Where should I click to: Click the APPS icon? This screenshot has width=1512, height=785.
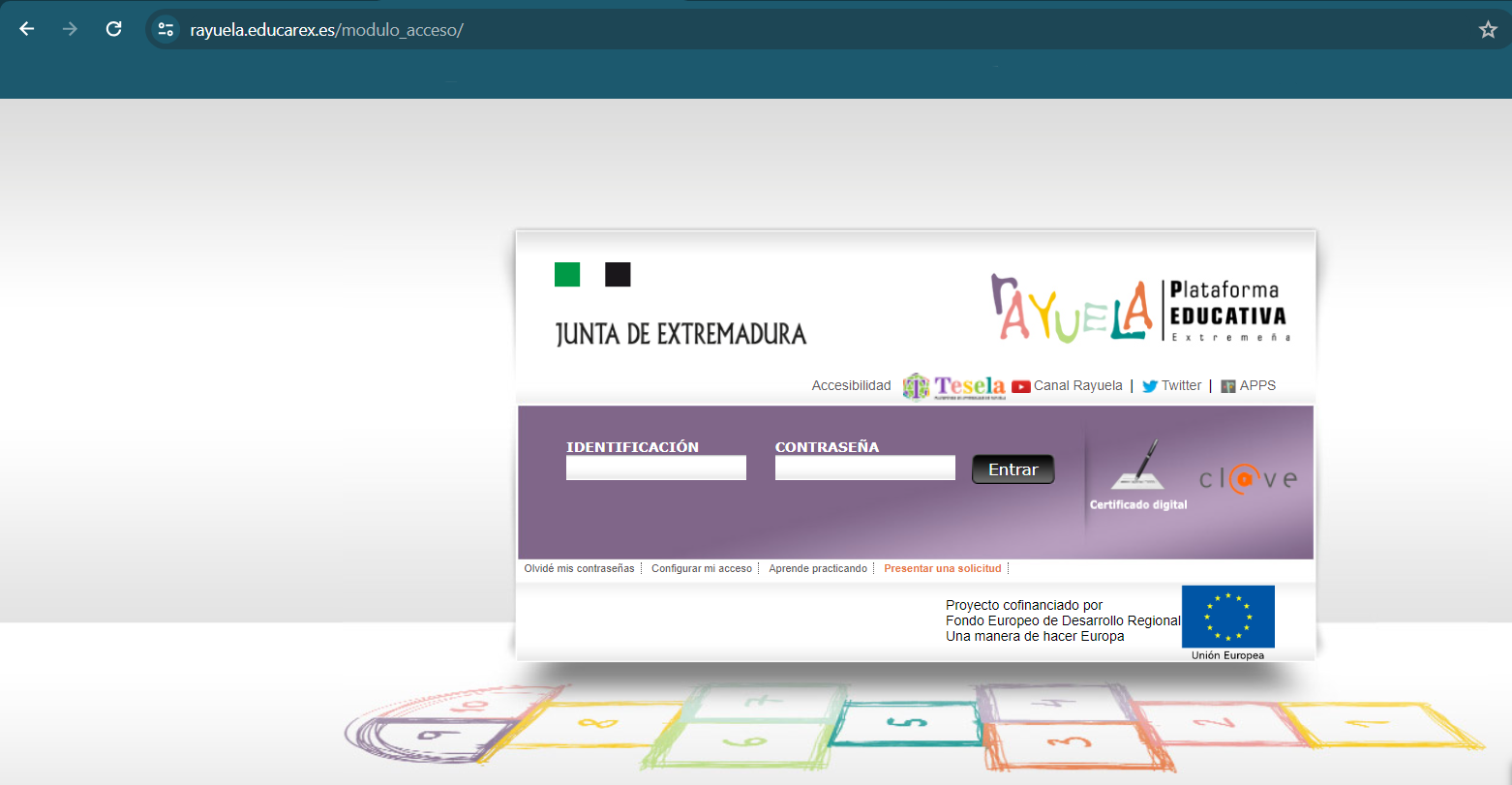point(1228,386)
